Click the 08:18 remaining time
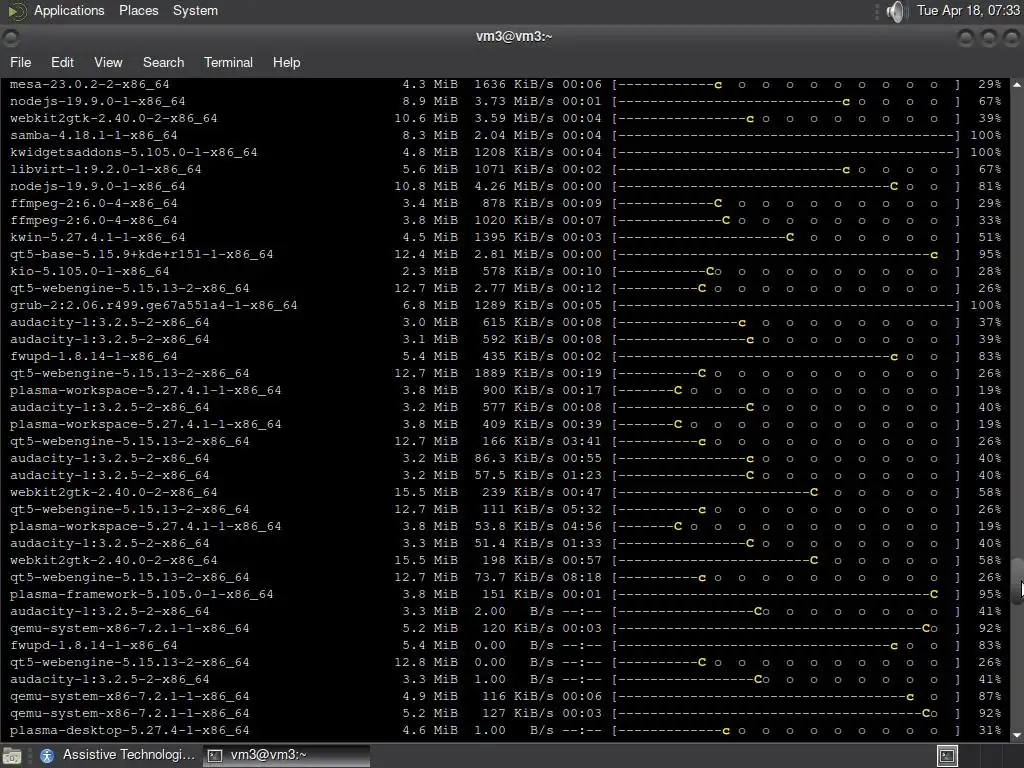The height and width of the screenshot is (768, 1024). 582,577
